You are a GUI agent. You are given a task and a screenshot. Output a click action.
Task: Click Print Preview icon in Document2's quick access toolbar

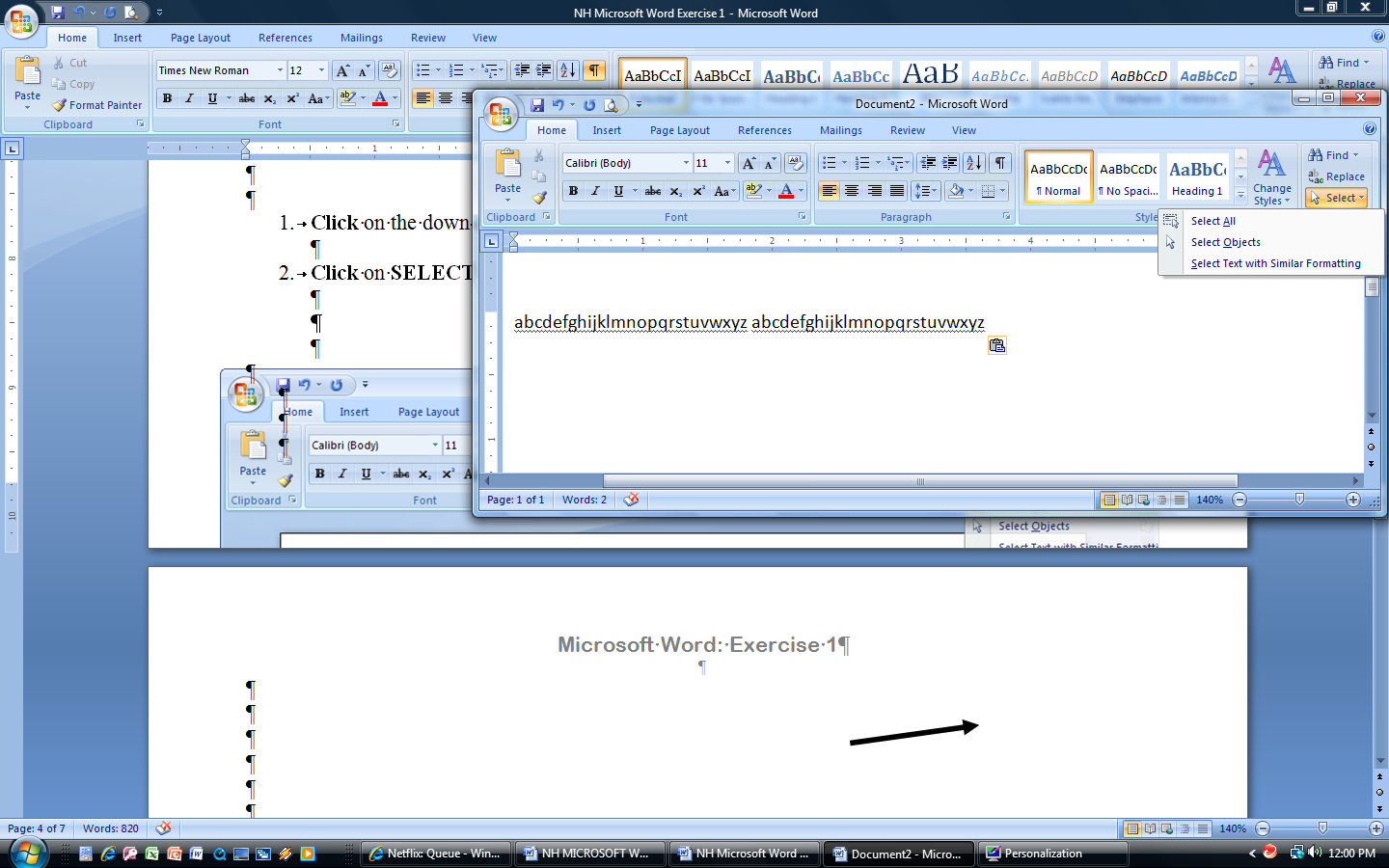point(611,105)
